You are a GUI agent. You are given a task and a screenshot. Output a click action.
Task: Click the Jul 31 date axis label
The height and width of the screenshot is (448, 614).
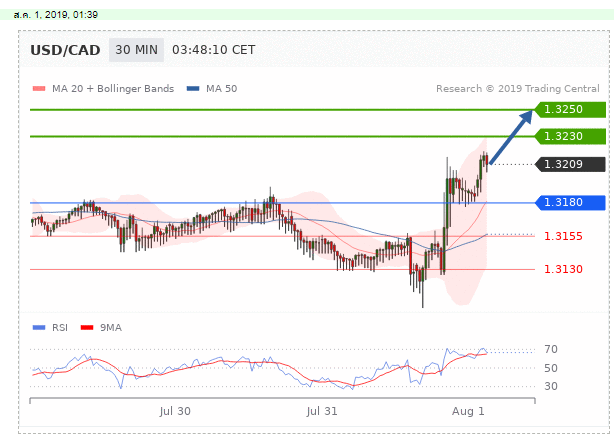[321, 411]
